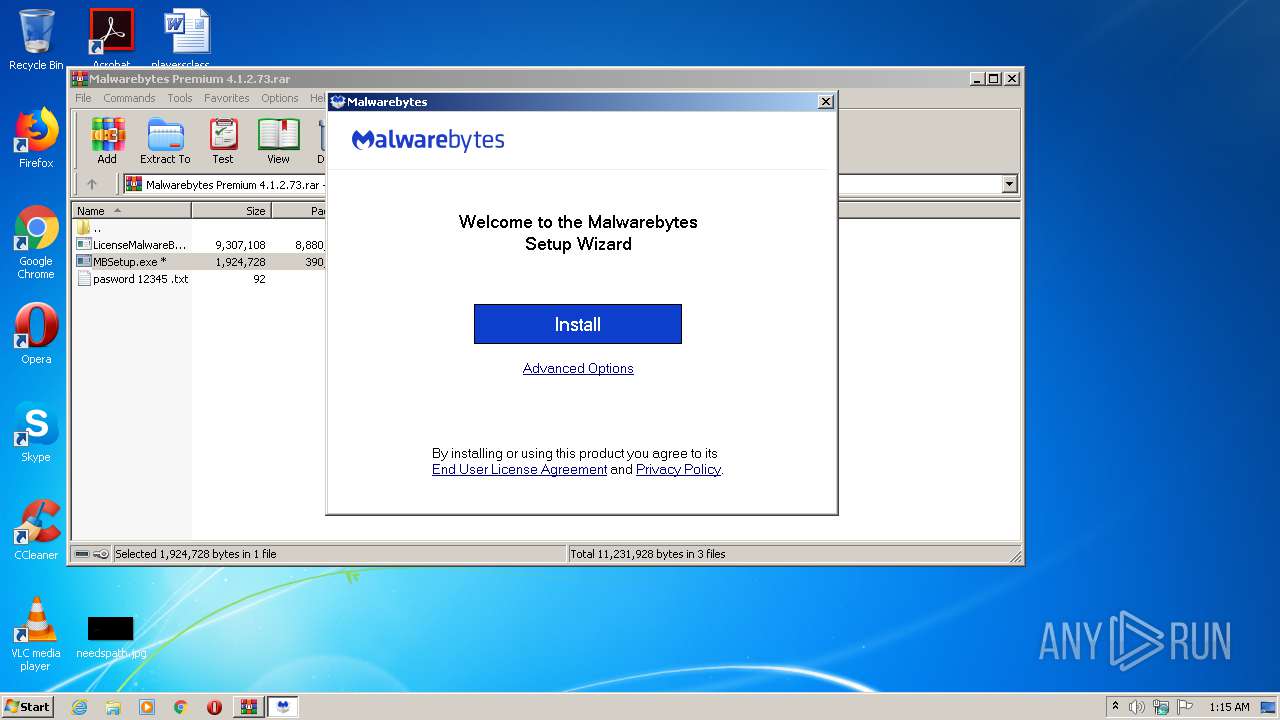Open the Windows Start menu
Viewport: 1280px width, 720px height.
coord(28,706)
